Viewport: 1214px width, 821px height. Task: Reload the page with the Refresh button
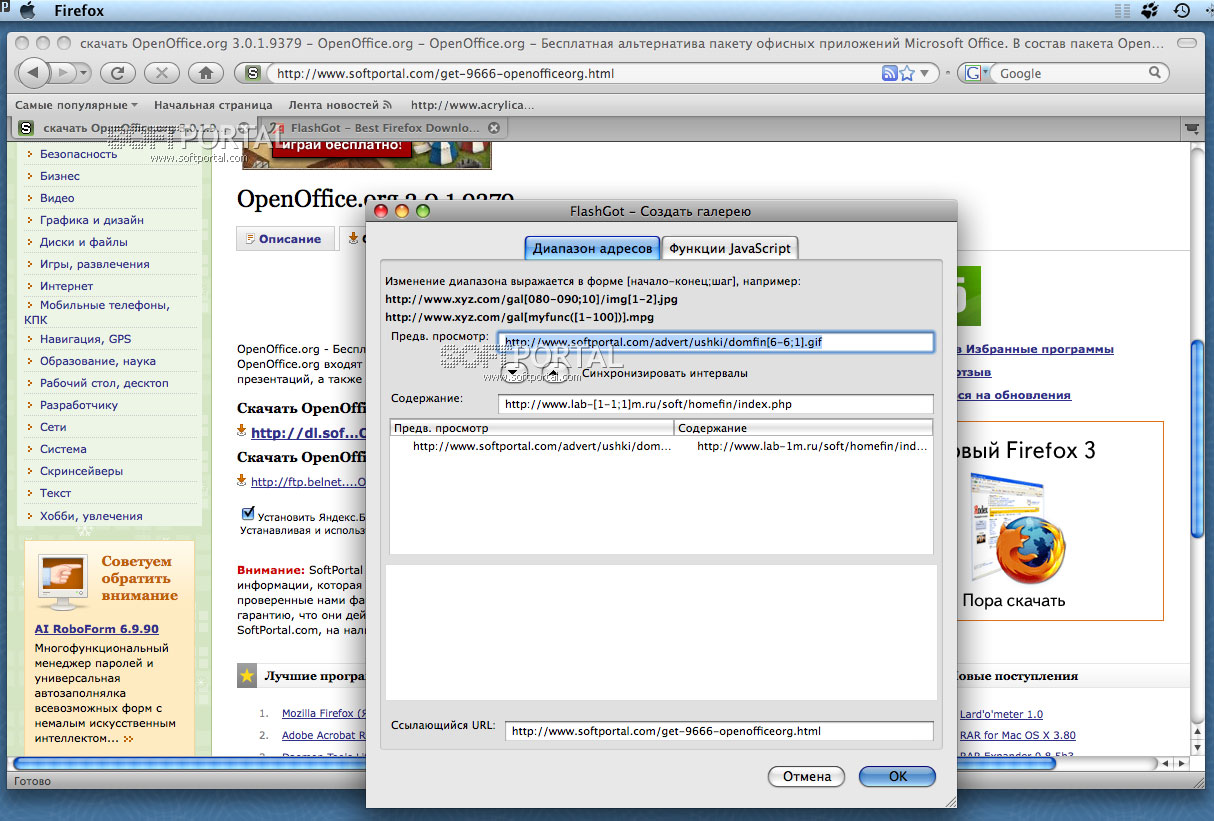(118, 73)
